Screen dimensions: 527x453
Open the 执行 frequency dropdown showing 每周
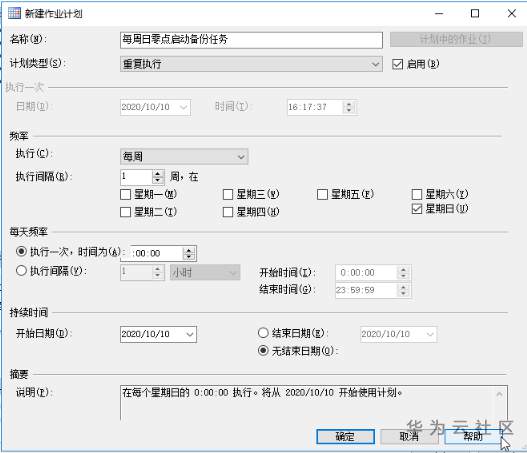pyautogui.click(x=184, y=157)
